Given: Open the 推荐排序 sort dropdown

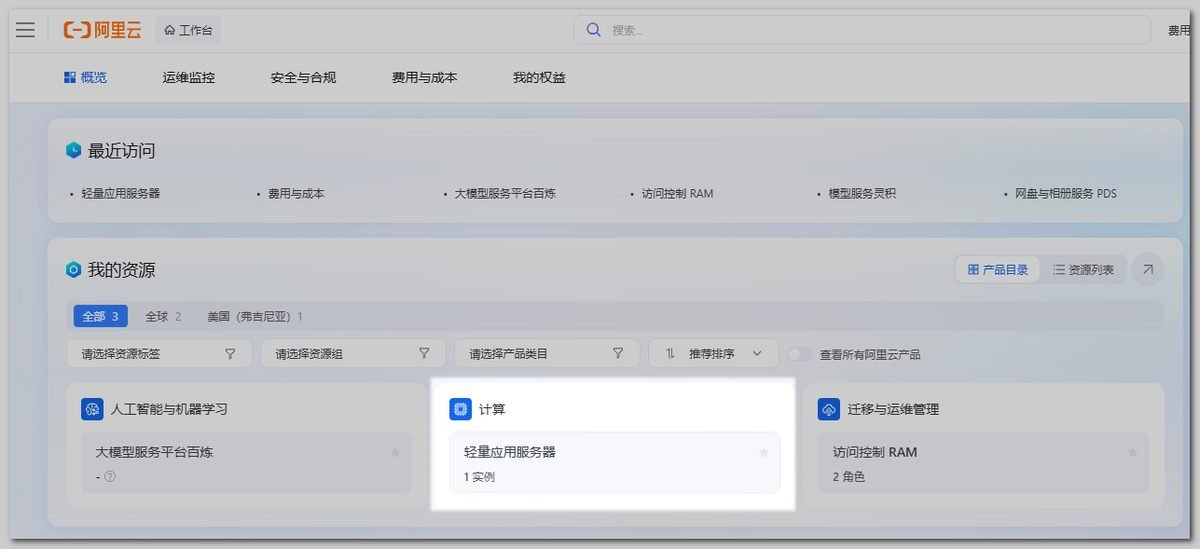Looking at the screenshot, I should [713, 353].
